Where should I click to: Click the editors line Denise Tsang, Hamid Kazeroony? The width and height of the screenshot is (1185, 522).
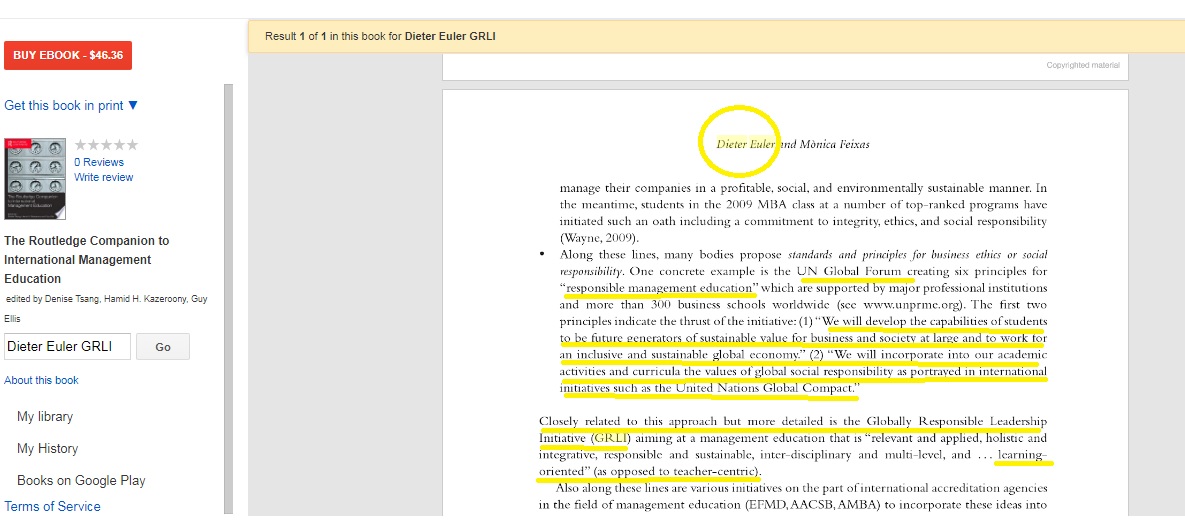[x=106, y=308]
